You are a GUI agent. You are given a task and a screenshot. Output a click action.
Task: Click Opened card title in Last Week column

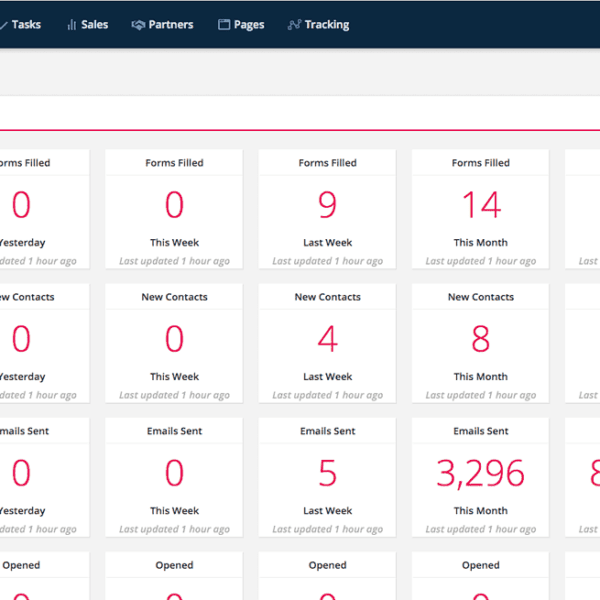[x=328, y=565]
